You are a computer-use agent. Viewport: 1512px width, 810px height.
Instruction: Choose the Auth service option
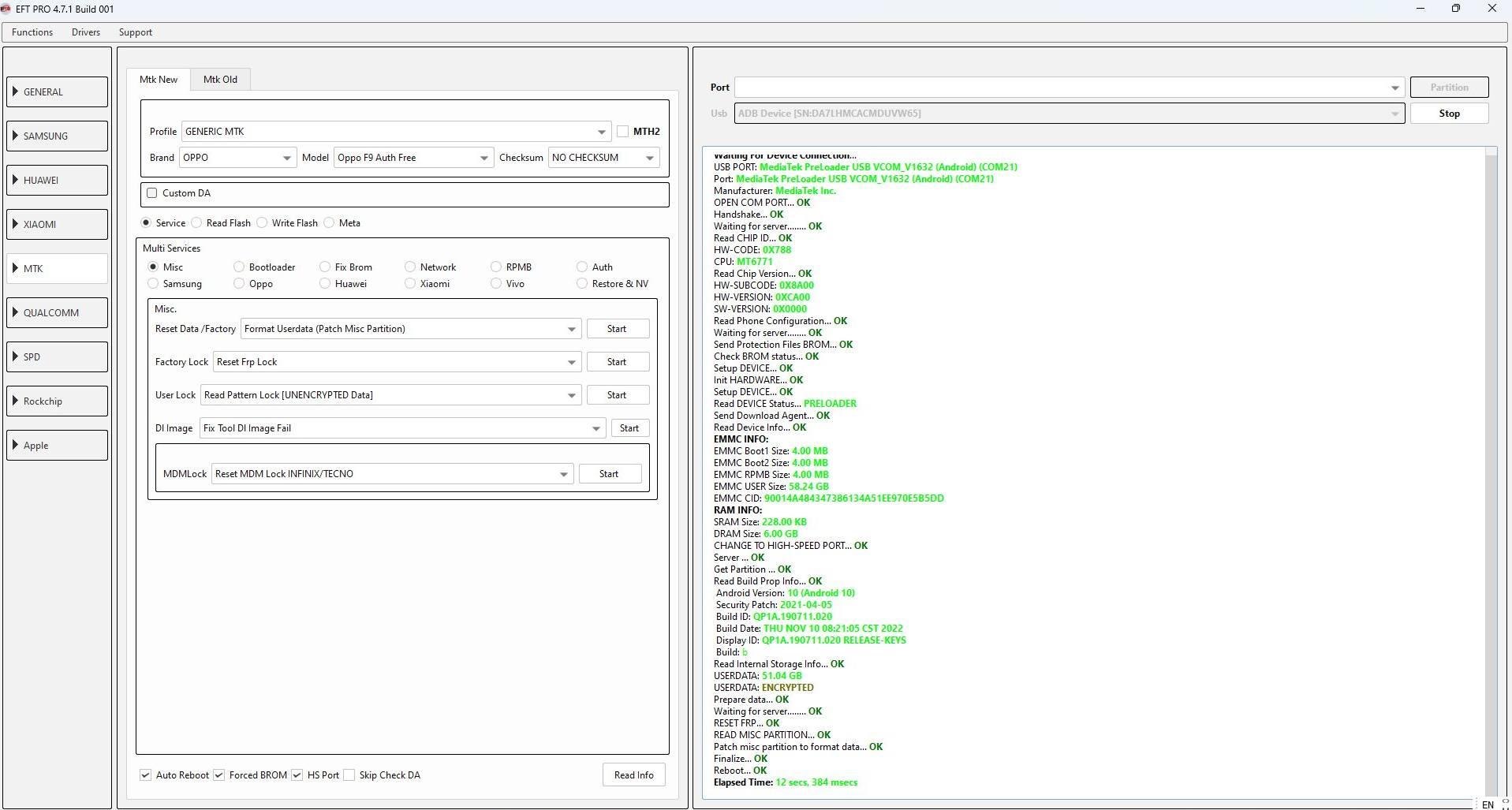coord(582,267)
